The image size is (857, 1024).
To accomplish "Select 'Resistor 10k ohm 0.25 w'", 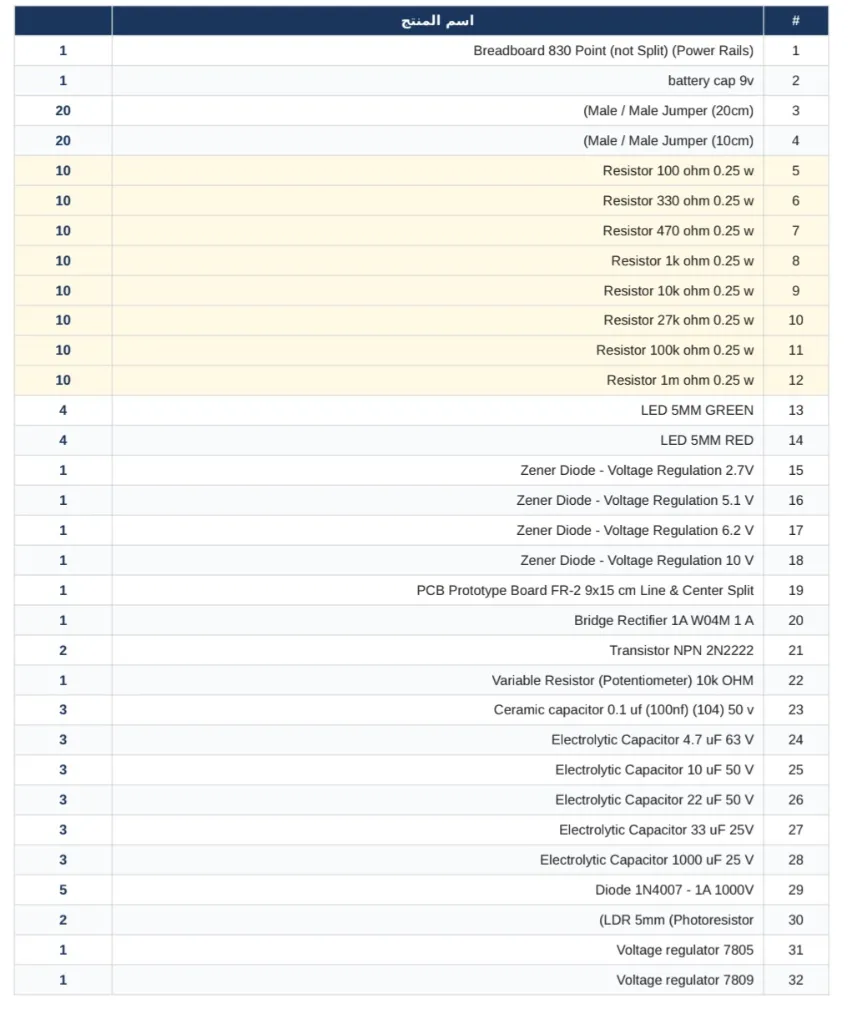I will click(x=678, y=291).
